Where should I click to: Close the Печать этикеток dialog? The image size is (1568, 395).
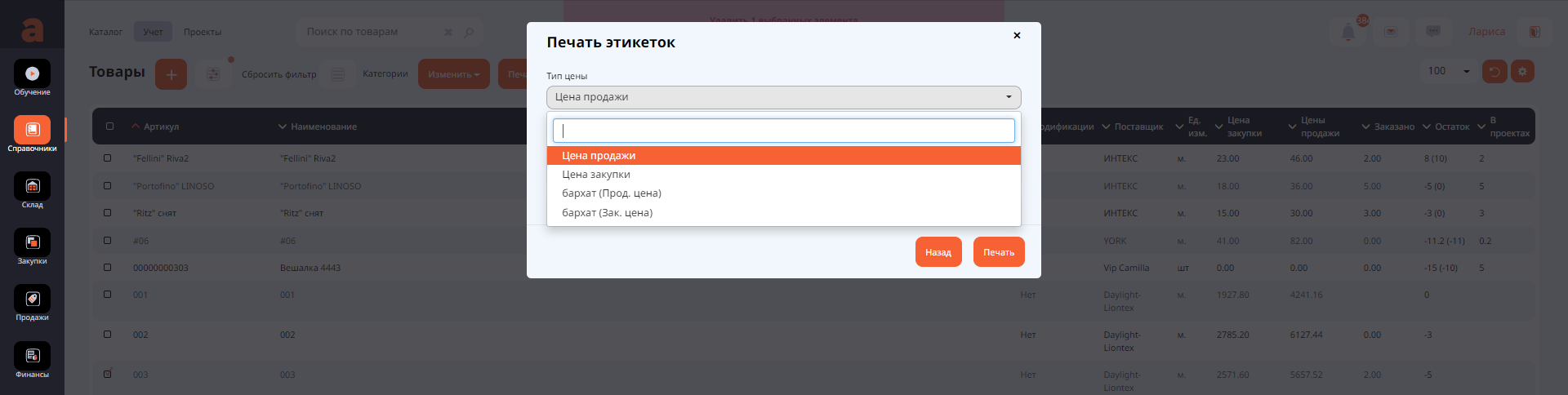pyautogui.click(x=1017, y=36)
